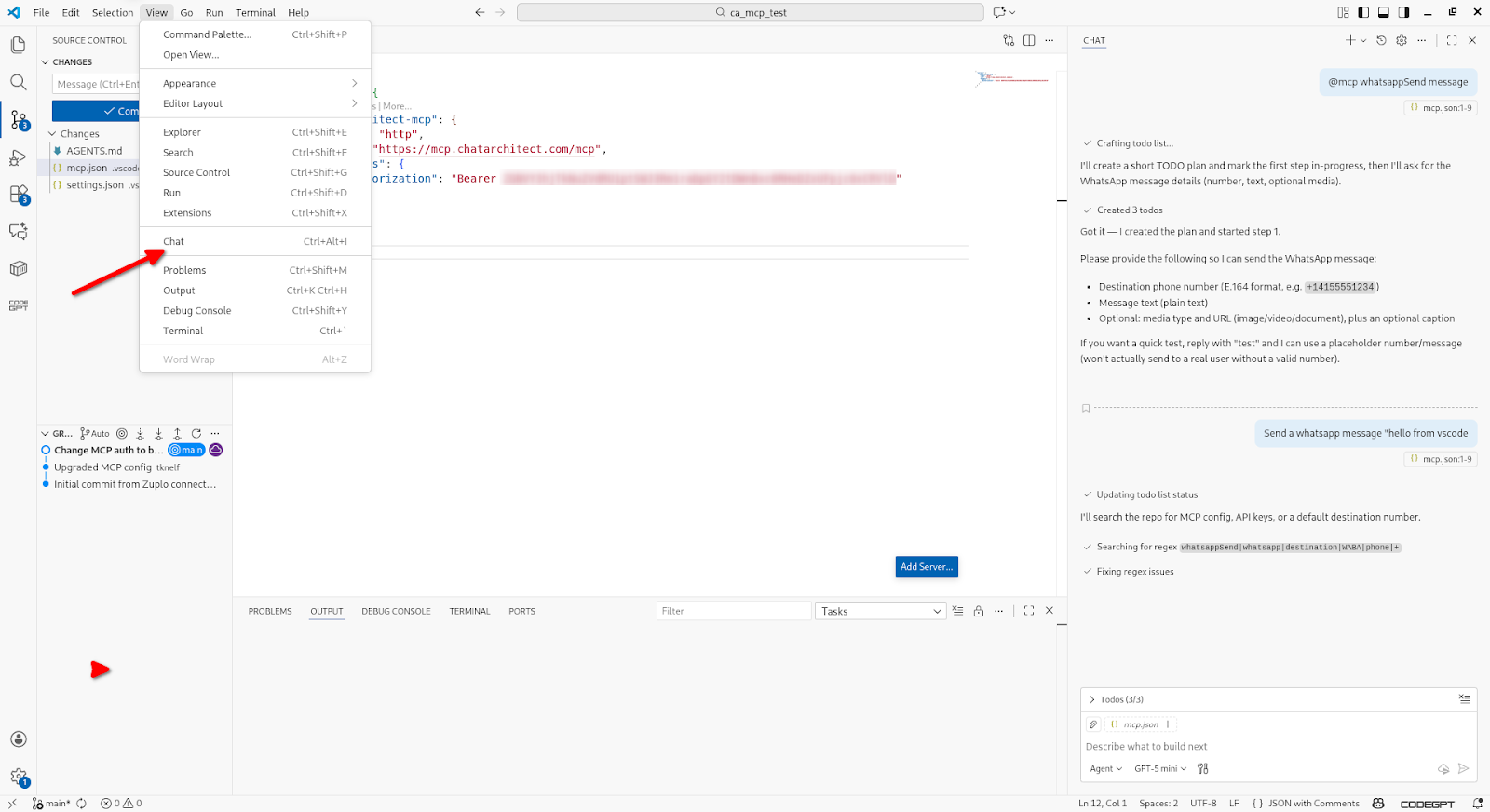Click the main branch badge in the Graph
Image resolution: width=1490 pixels, height=812 pixels.
click(x=186, y=450)
